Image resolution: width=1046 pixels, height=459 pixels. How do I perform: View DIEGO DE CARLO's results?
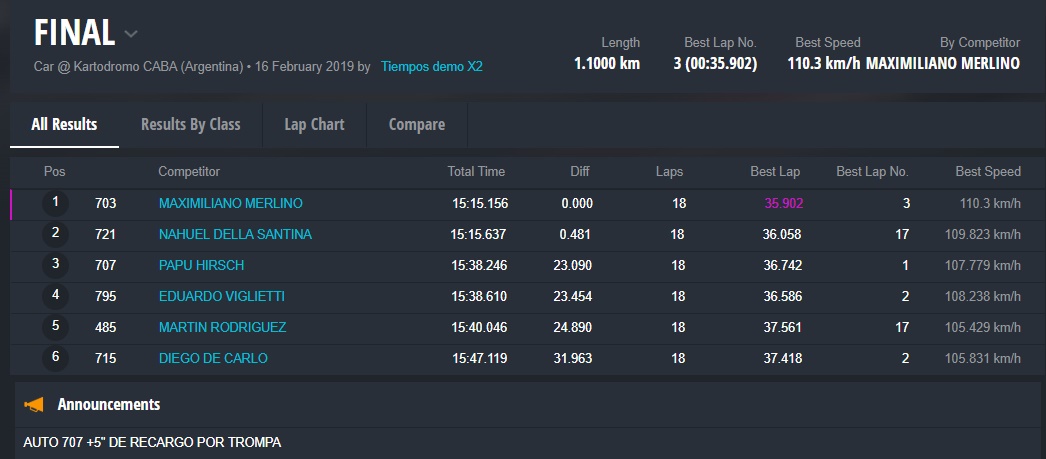213,358
